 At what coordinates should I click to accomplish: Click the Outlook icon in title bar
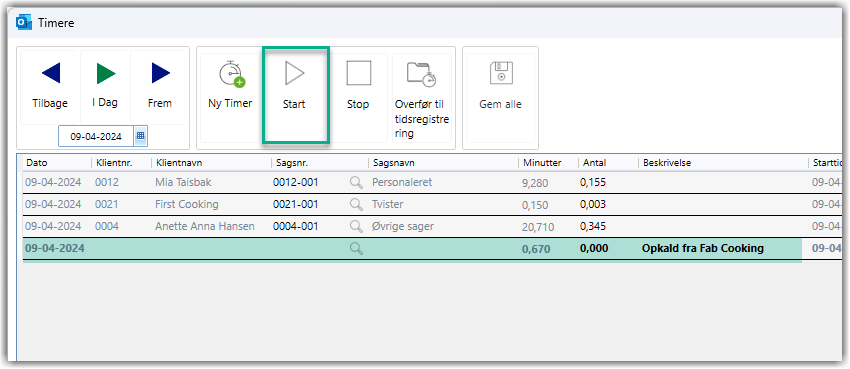tap(24, 23)
